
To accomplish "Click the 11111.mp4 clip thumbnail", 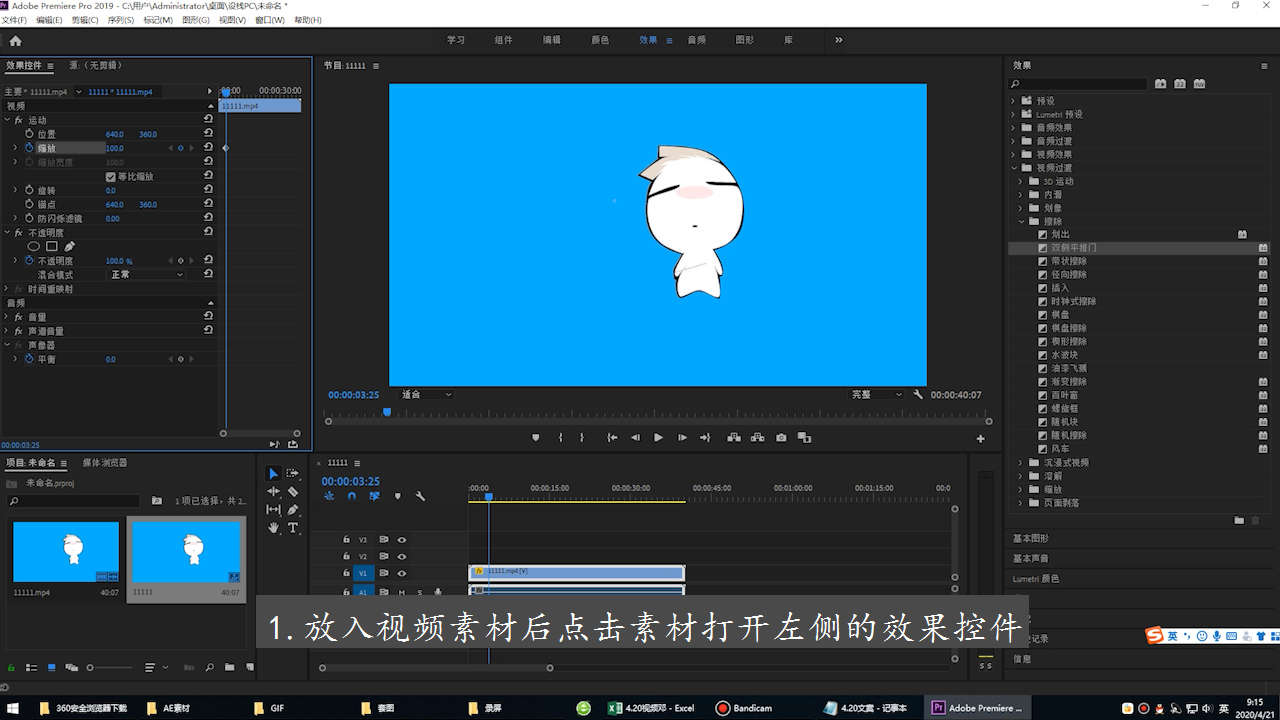I will [x=66, y=552].
